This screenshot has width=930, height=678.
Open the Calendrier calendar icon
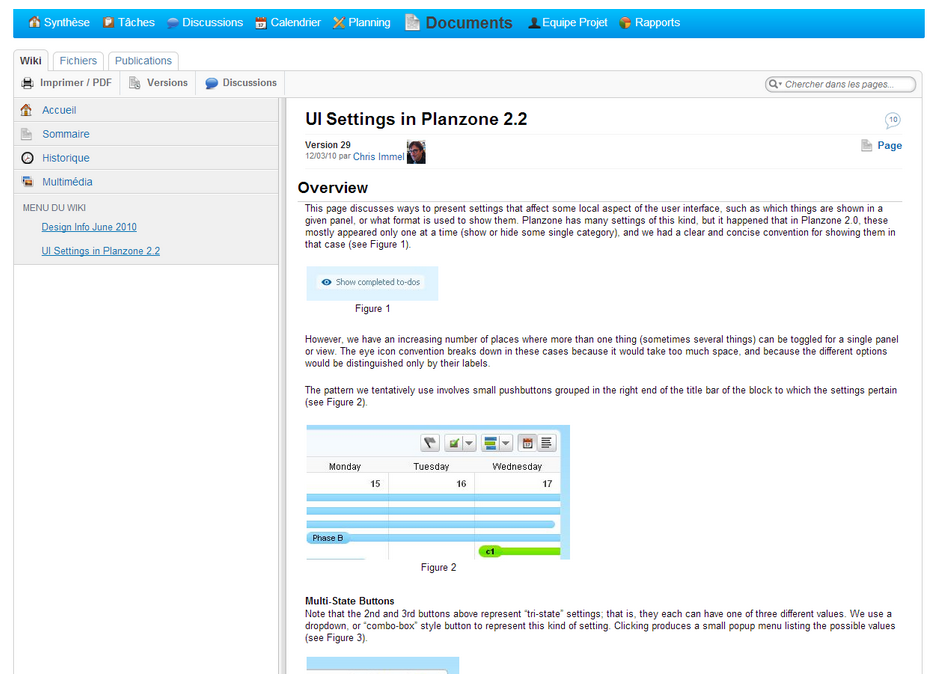point(261,23)
